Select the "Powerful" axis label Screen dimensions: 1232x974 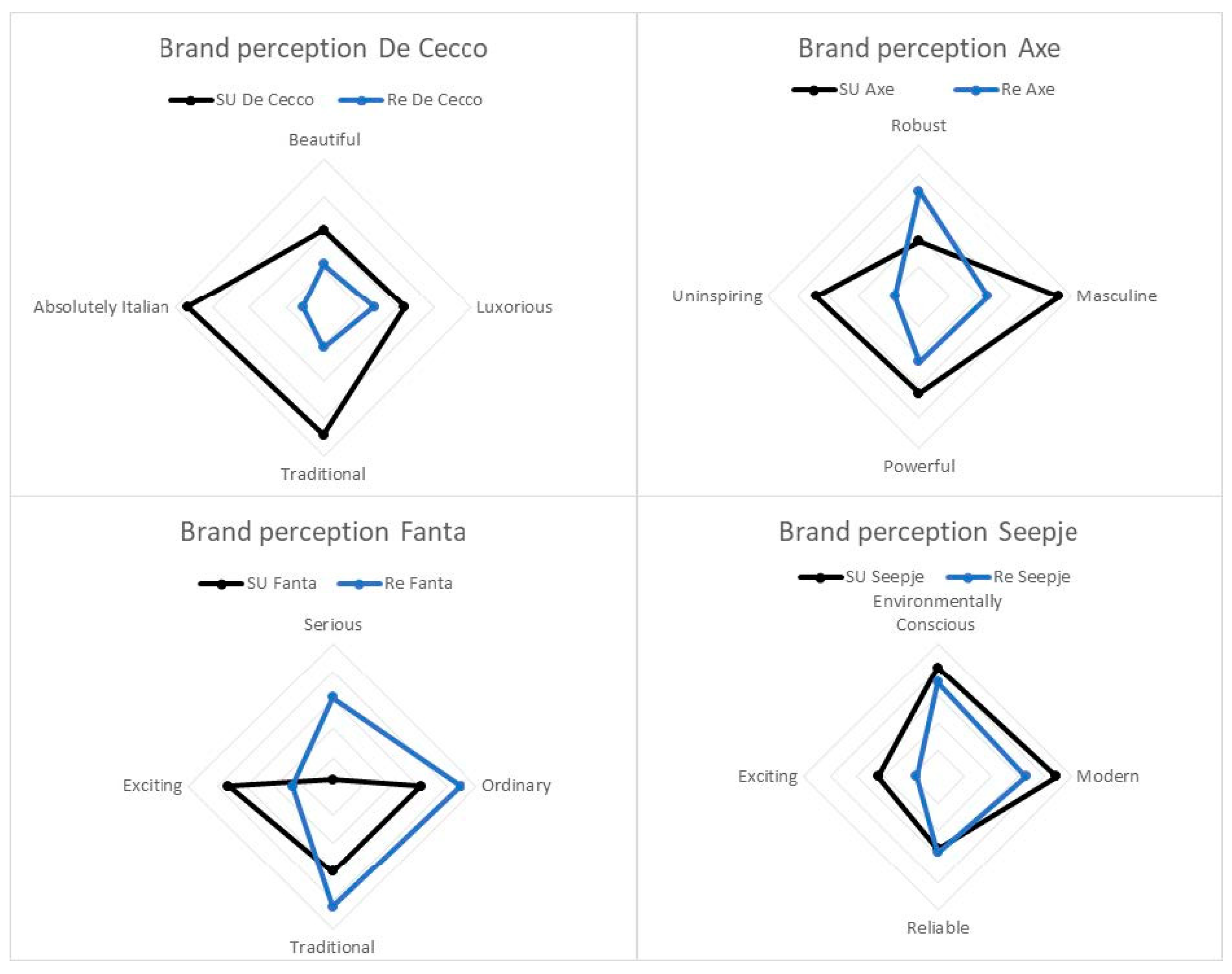click(x=918, y=466)
